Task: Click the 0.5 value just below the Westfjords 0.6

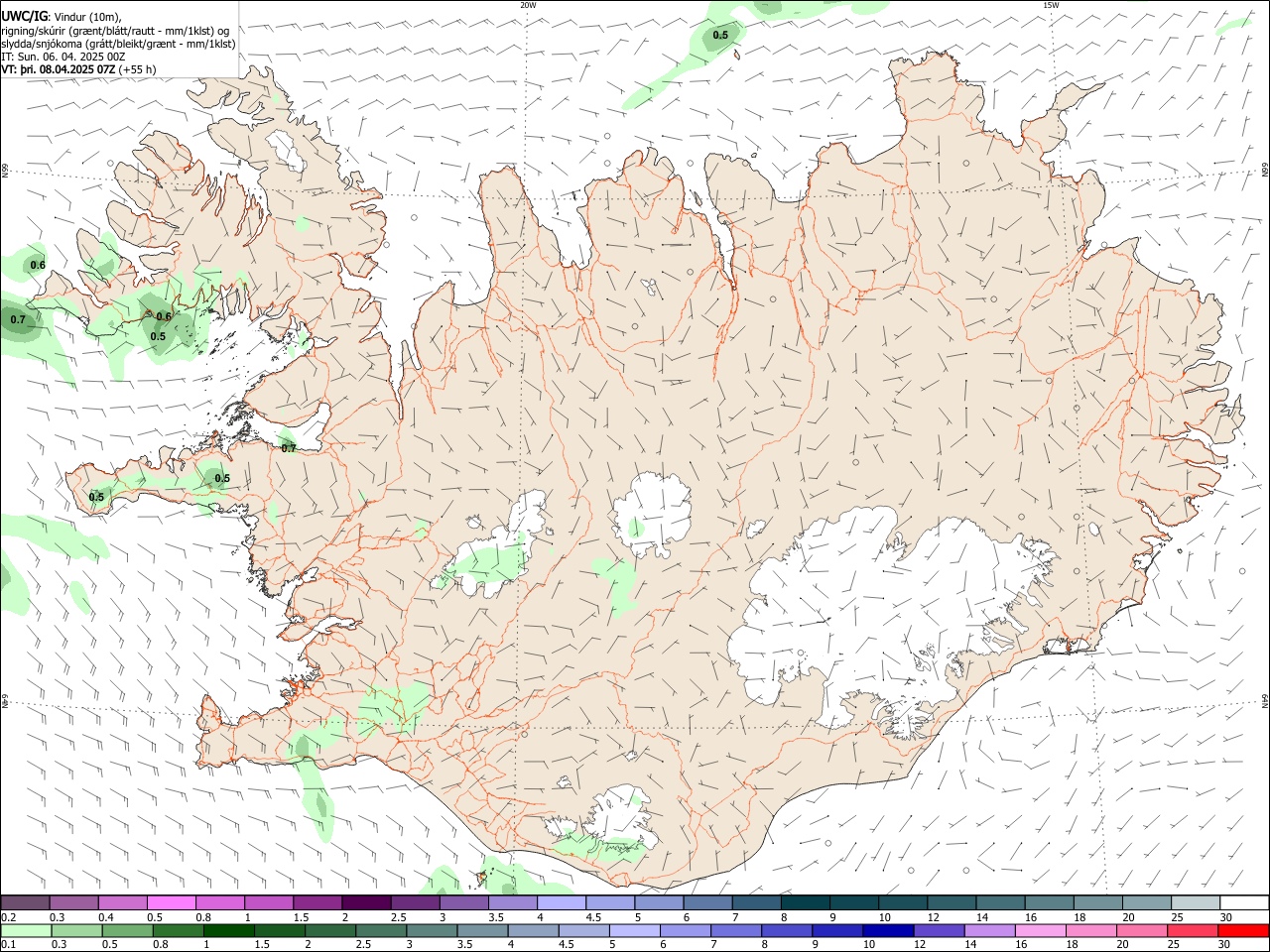Action: [x=158, y=336]
